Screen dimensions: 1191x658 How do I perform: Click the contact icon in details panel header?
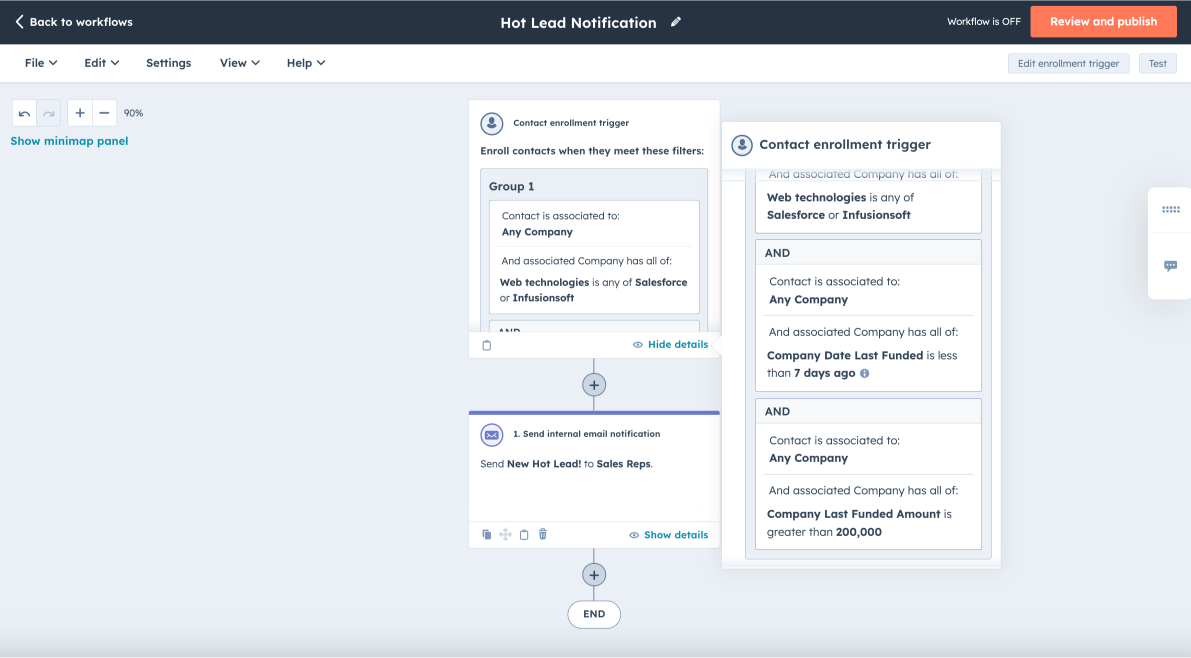[742, 145]
